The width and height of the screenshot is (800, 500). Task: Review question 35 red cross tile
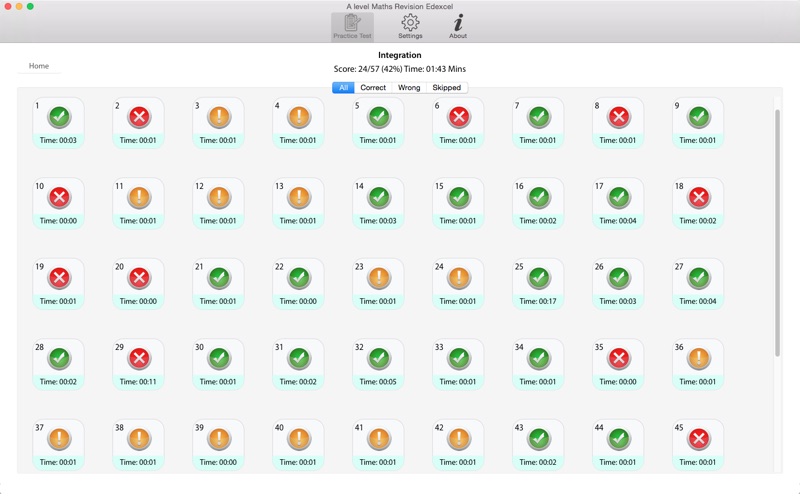click(618, 365)
